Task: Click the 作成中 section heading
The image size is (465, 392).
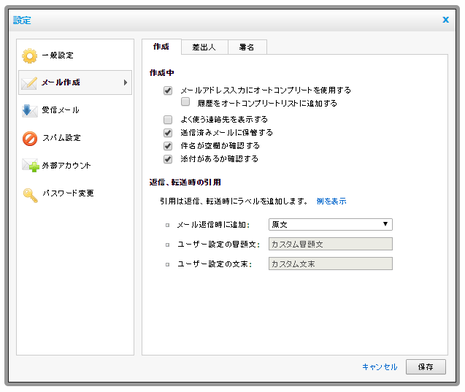Action: pyautogui.click(x=162, y=73)
